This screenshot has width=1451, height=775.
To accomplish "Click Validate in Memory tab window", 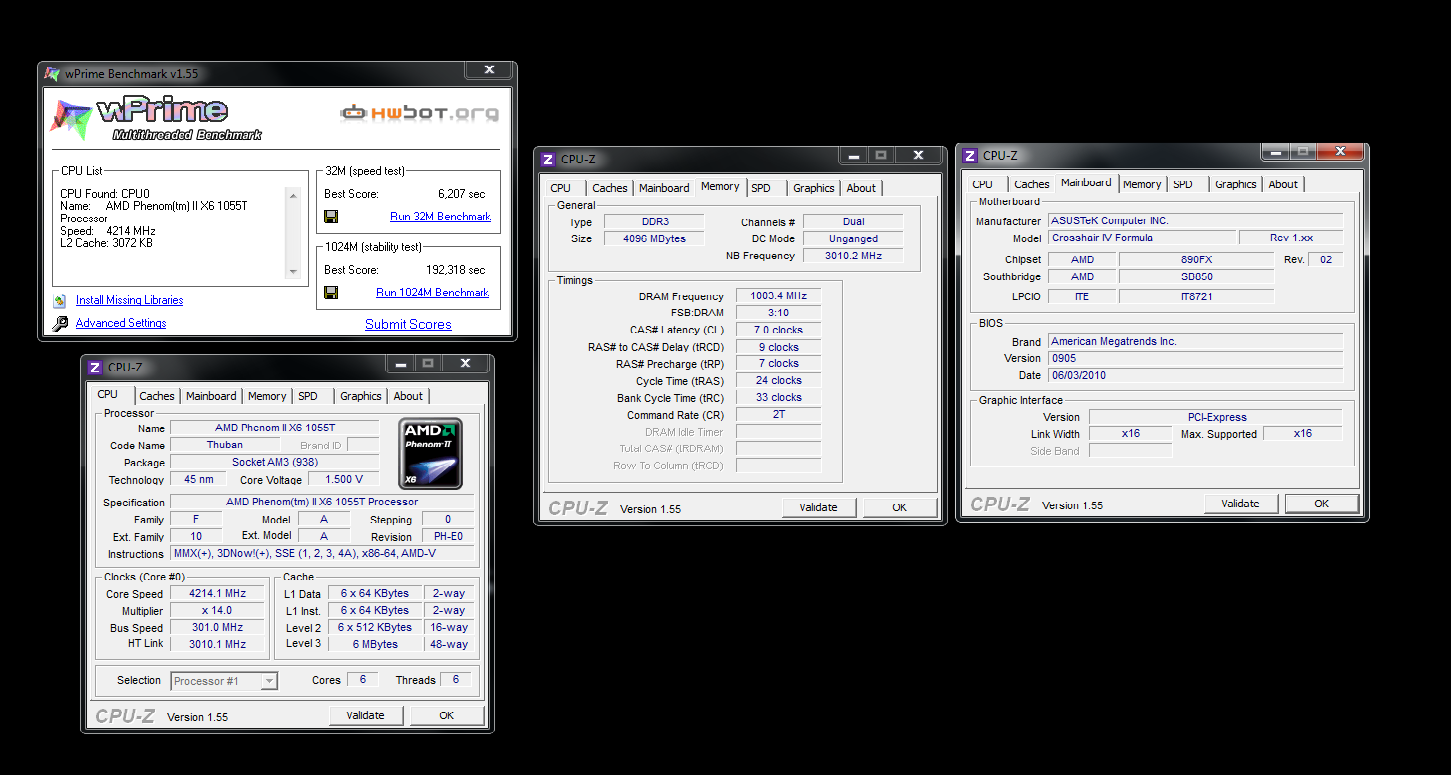I will [x=818, y=507].
